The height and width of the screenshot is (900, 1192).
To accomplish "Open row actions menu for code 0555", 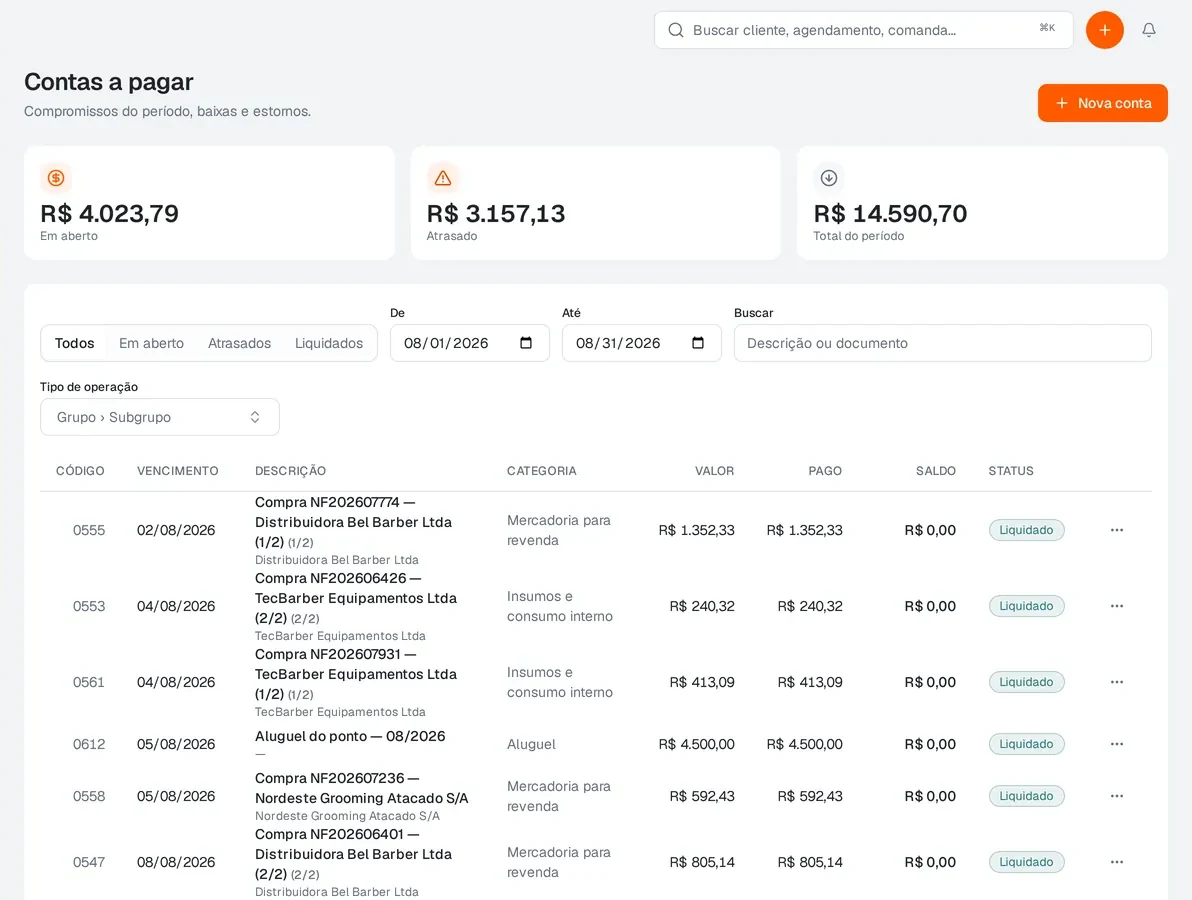I will pyautogui.click(x=1116, y=530).
